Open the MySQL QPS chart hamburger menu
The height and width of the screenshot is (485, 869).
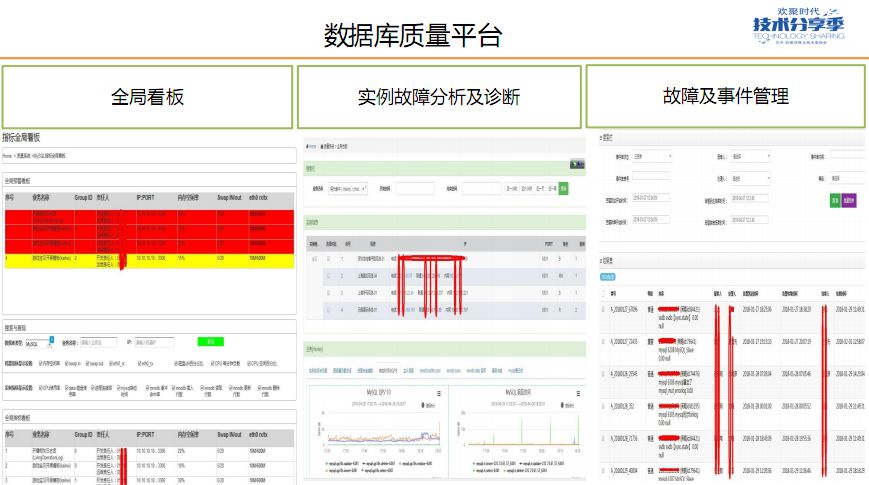[x=438, y=394]
